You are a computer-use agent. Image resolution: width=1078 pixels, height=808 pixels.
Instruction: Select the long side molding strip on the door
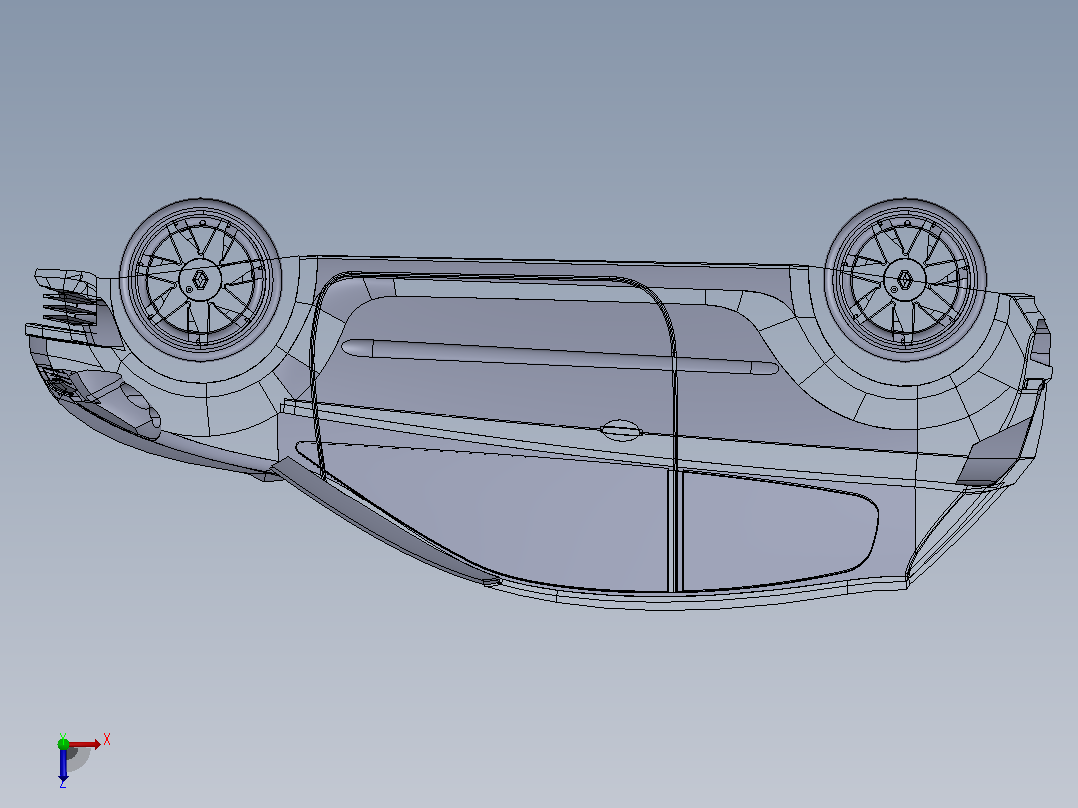point(560,356)
